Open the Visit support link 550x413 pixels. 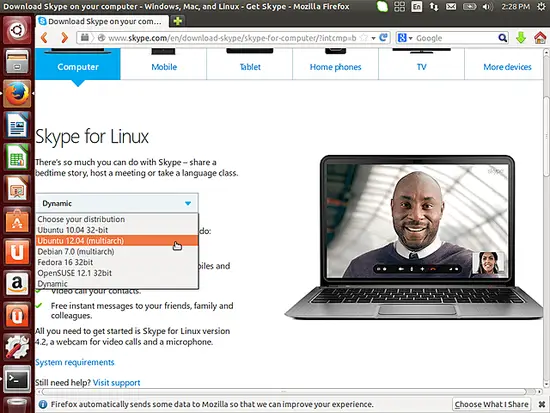(116, 382)
